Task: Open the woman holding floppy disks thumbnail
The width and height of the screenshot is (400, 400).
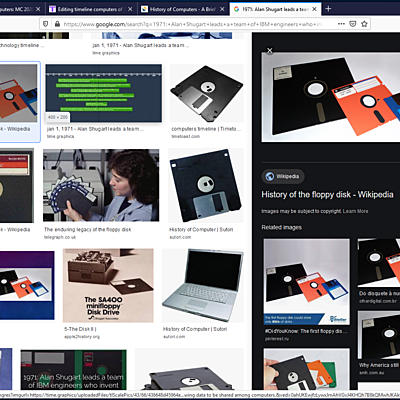Action: pyautogui.click(x=101, y=185)
